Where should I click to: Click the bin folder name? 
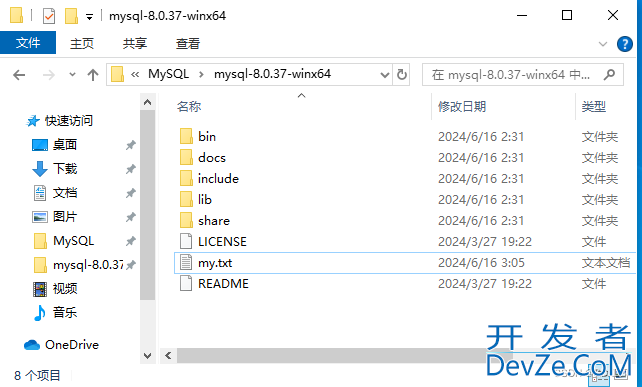(207, 136)
